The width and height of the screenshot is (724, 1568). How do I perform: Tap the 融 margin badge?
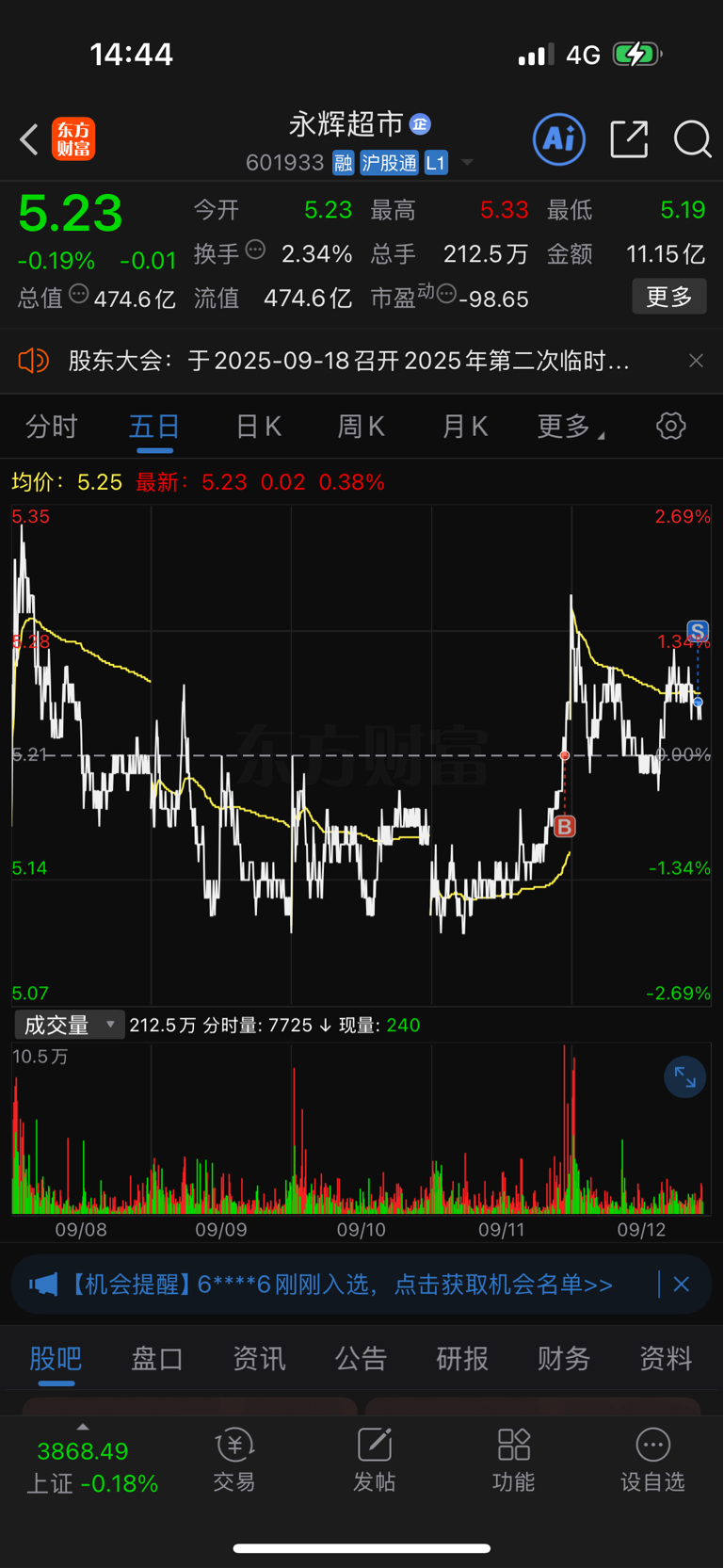[343, 163]
